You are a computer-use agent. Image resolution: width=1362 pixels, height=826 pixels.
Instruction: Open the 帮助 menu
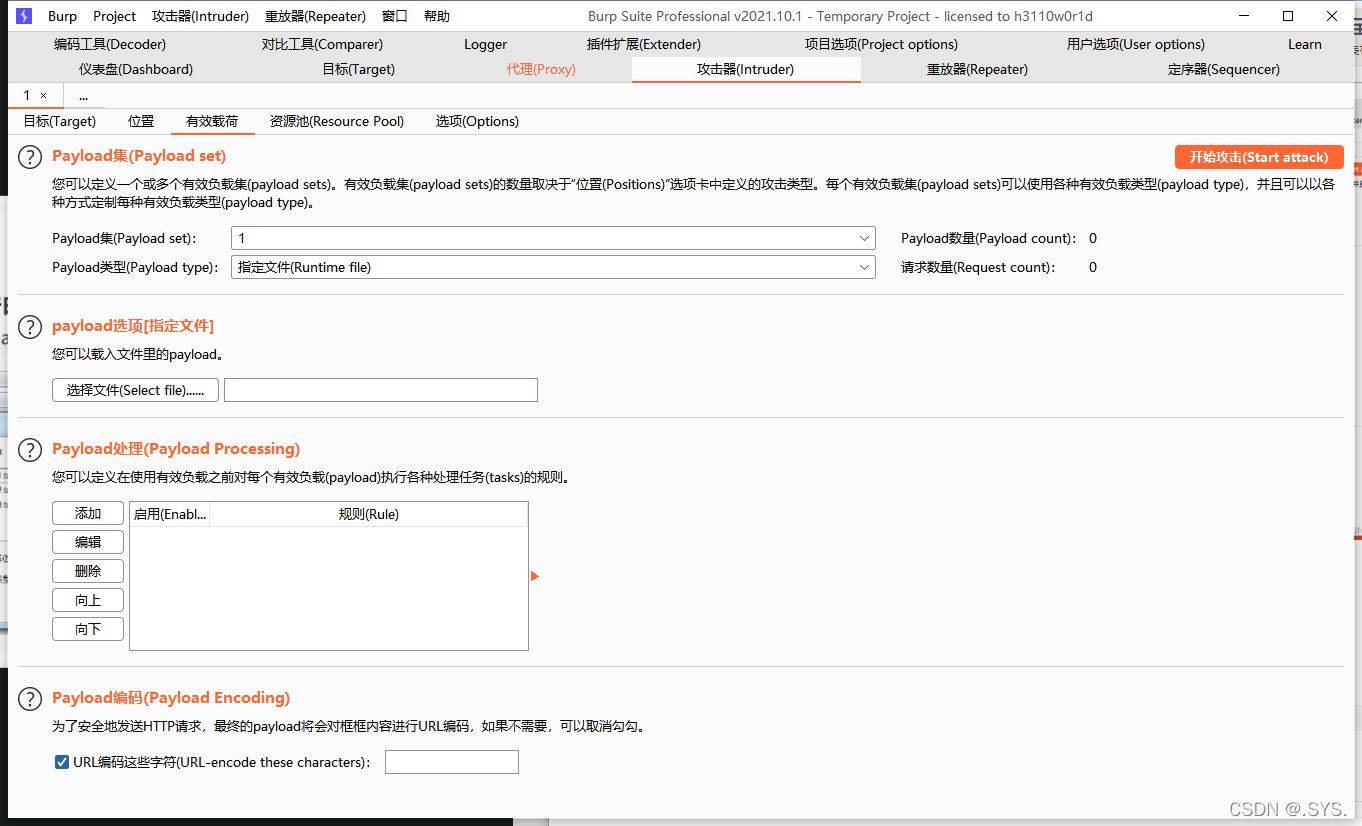point(437,16)
